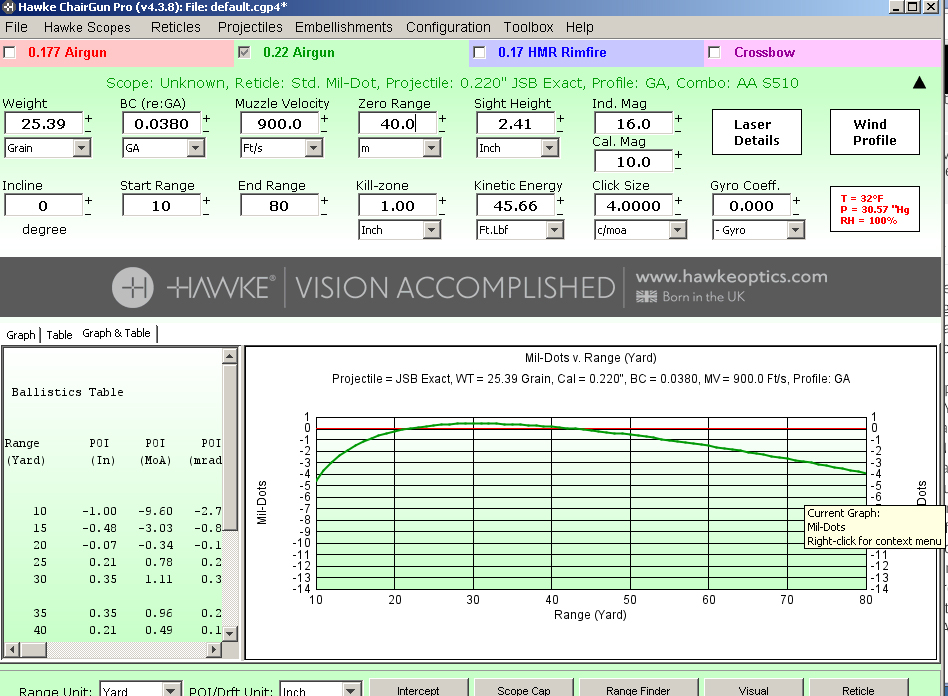Click the hawkeoptics.com website link
Image resolution: width=948 pixels, height=696 pixels.
pos(732,277)
